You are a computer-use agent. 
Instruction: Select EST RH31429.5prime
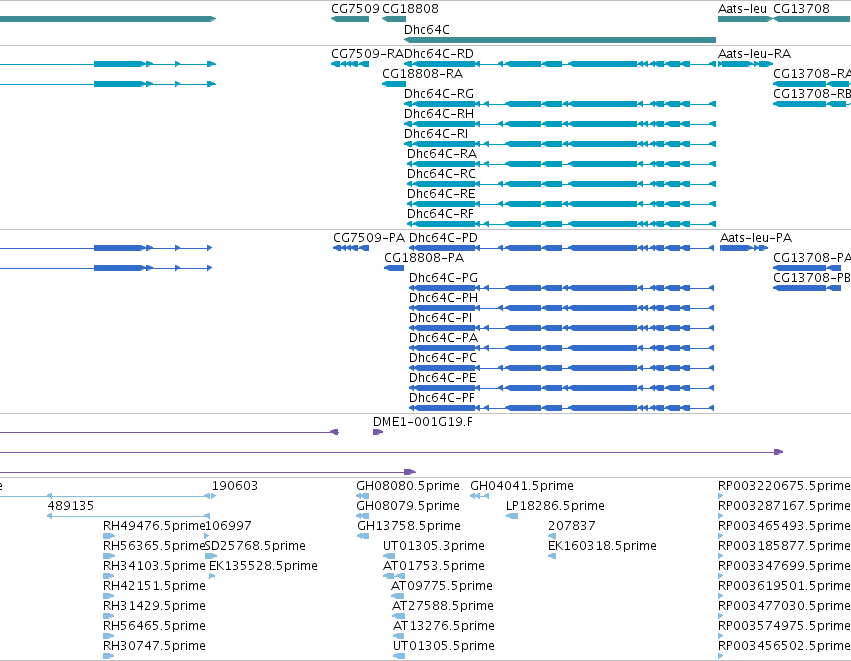(154, 606)
